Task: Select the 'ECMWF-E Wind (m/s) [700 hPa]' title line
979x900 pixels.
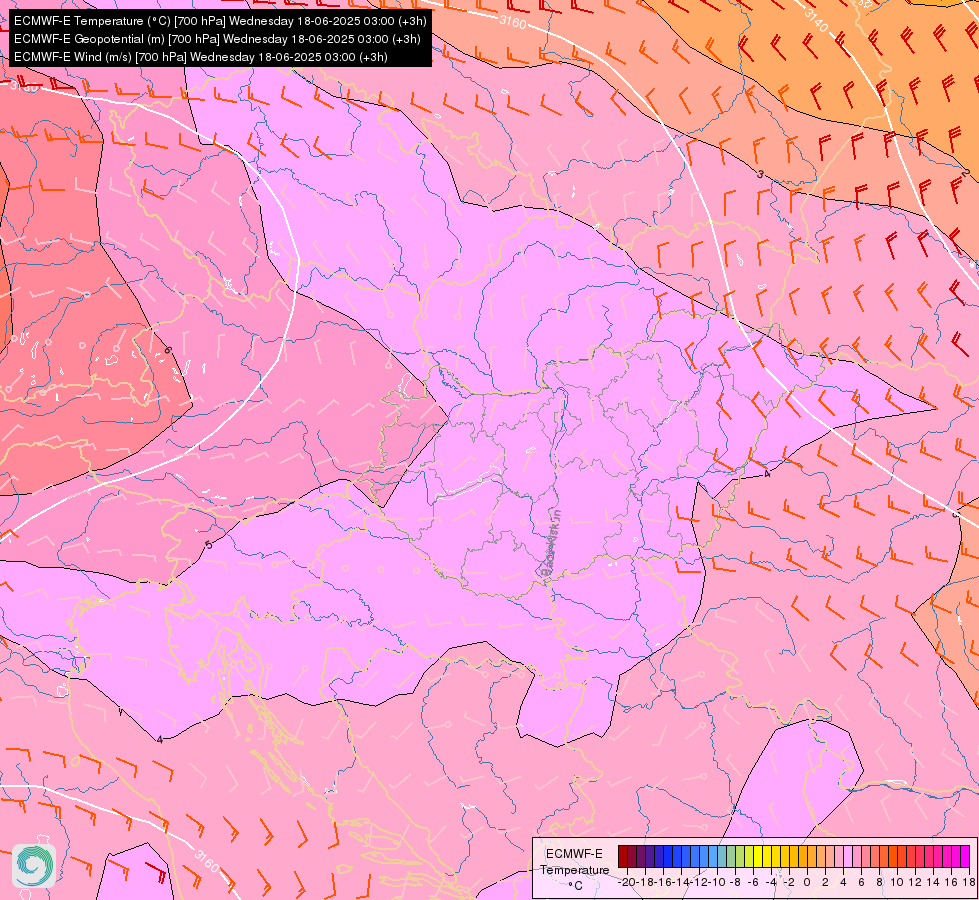Action: tap(200, 57)
